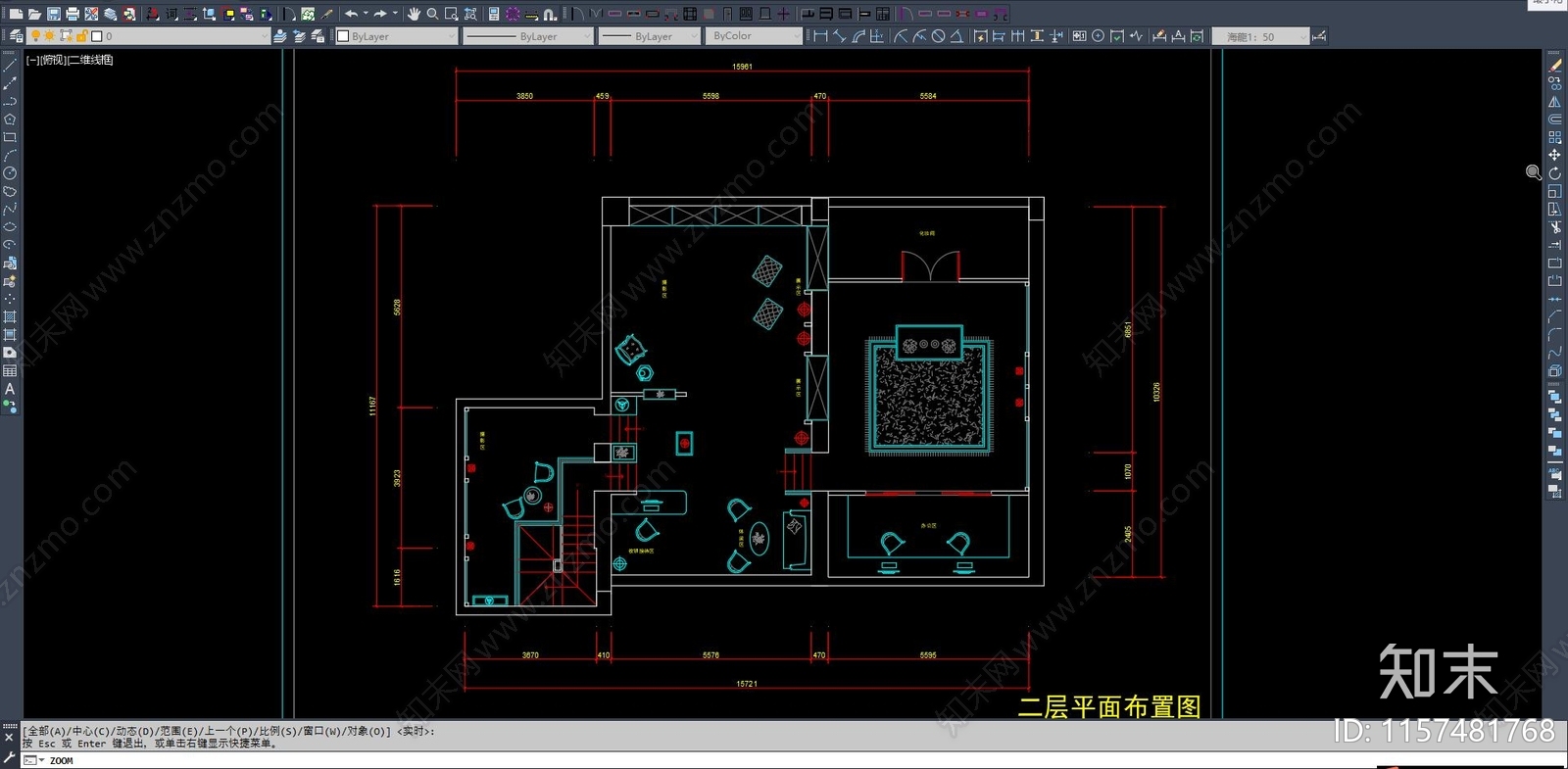Viewport: 1568px width, 769px height.
Task: Toggle layer viewport freeze icon
Action: pos(66,36)
